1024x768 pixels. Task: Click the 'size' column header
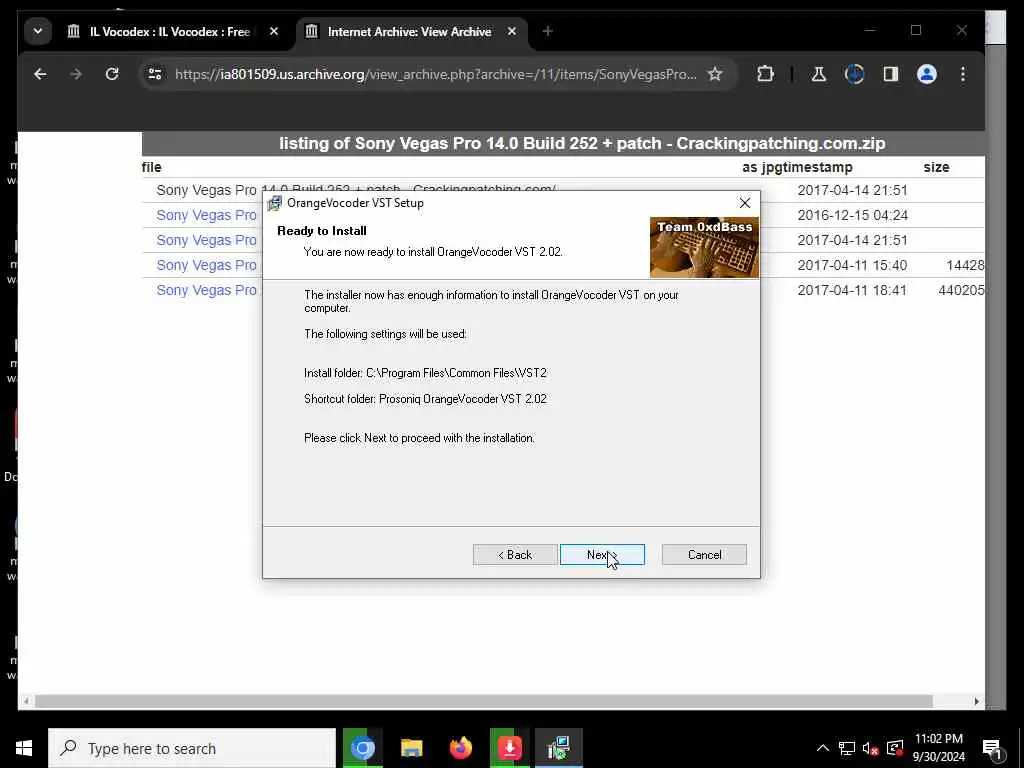click(x=936, y=167)
